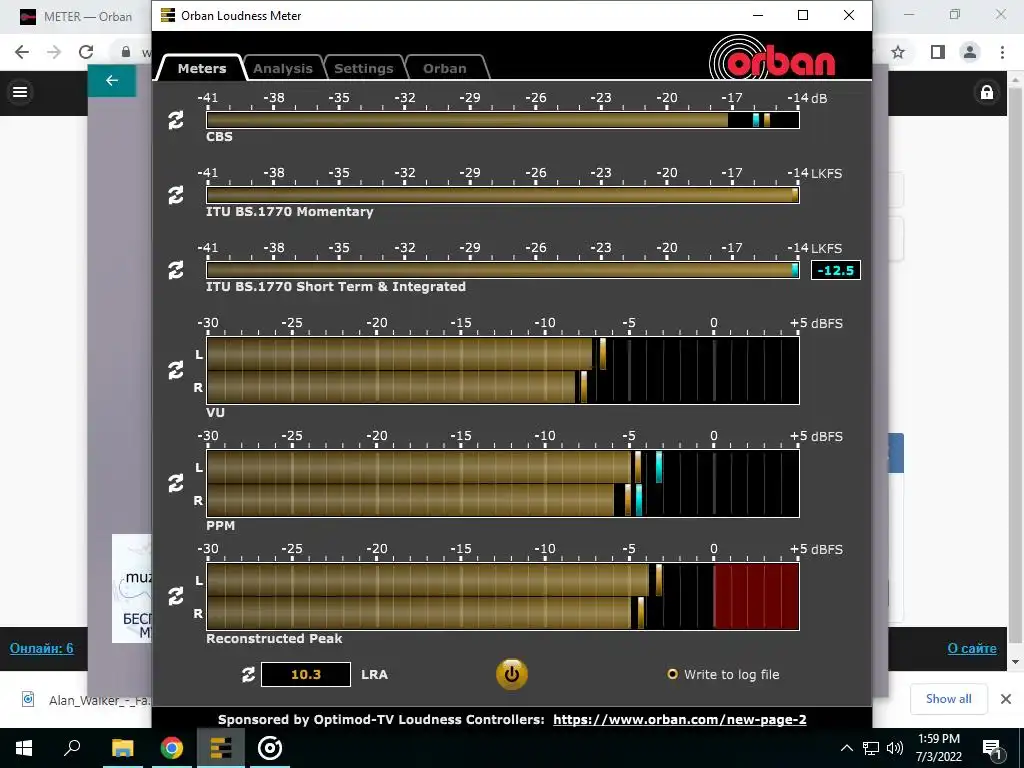Open the Chrome profile avatar menu
The width and height of the screenshot is (1024, 768).
click(970, 52)
